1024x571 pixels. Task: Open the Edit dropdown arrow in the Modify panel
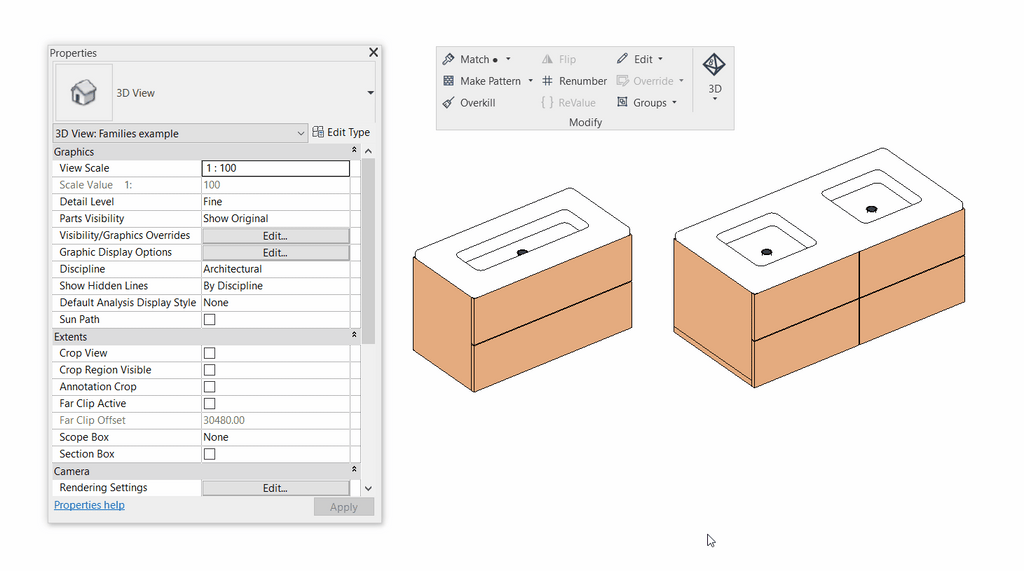click(x=660, y=59)
